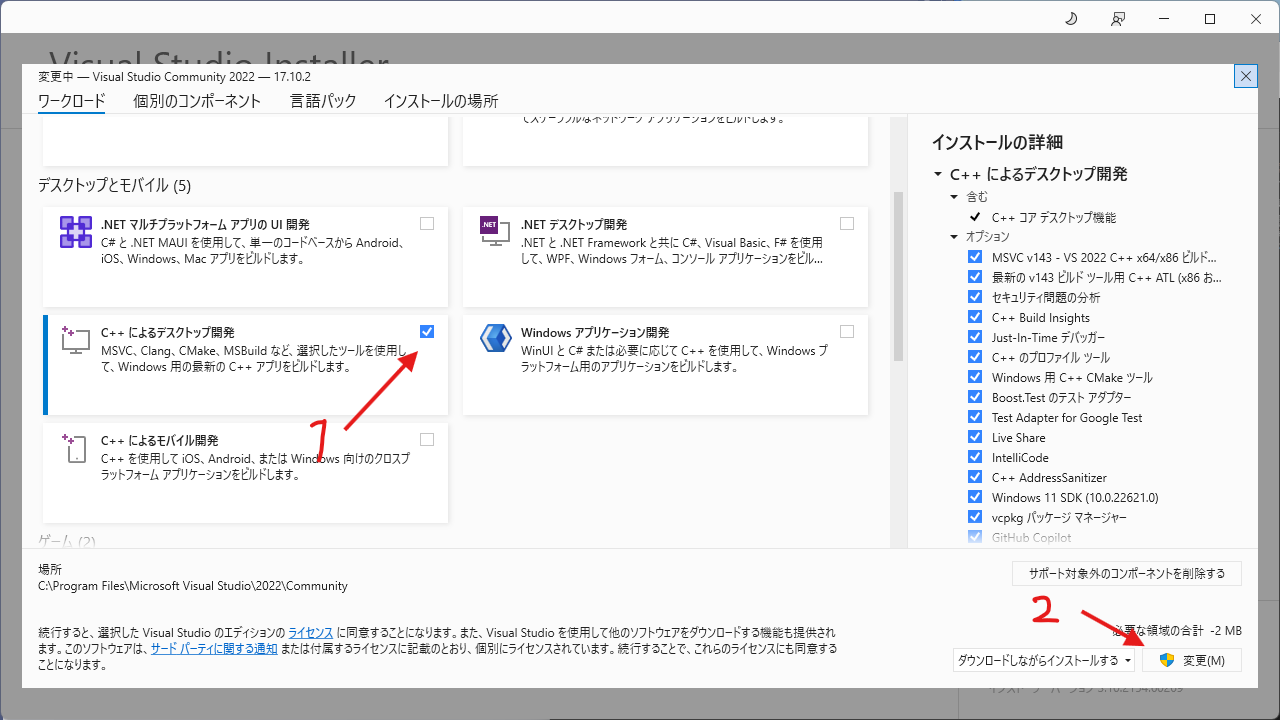Uncheck Windows 11 SDK option
Image resolution: width=1280 pixels, height=720 pixels.
click(975, 497)
